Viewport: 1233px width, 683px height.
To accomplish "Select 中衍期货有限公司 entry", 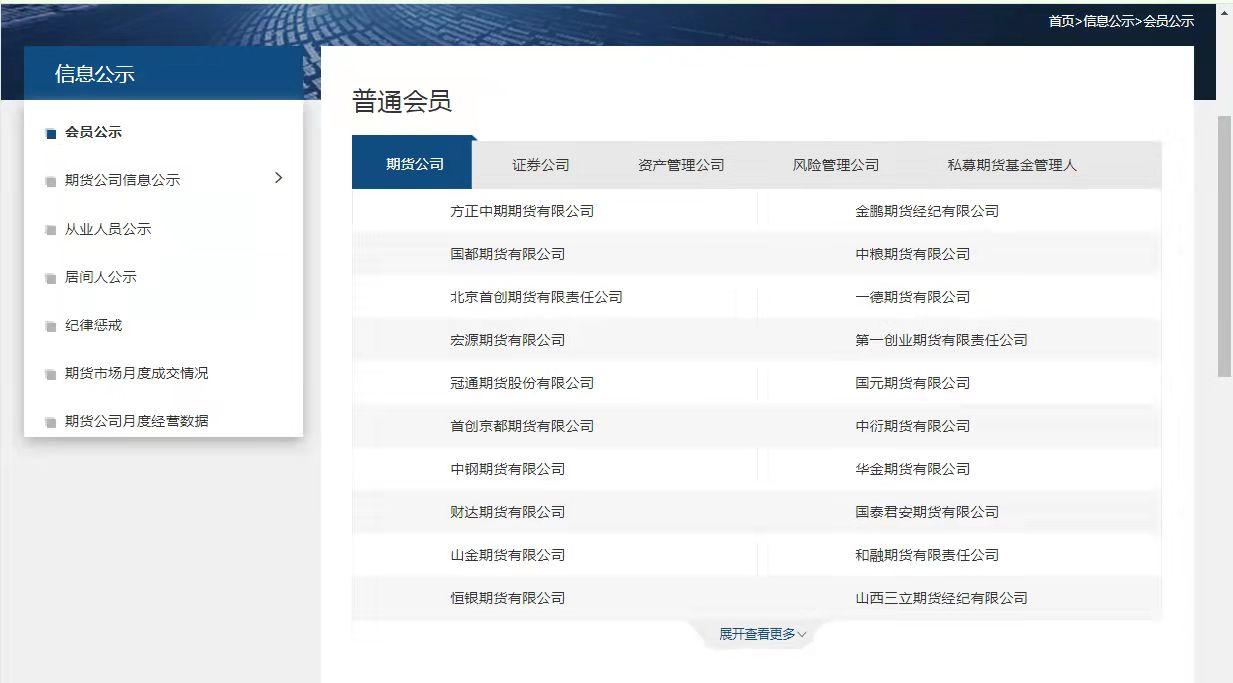I will coord(913,426).
